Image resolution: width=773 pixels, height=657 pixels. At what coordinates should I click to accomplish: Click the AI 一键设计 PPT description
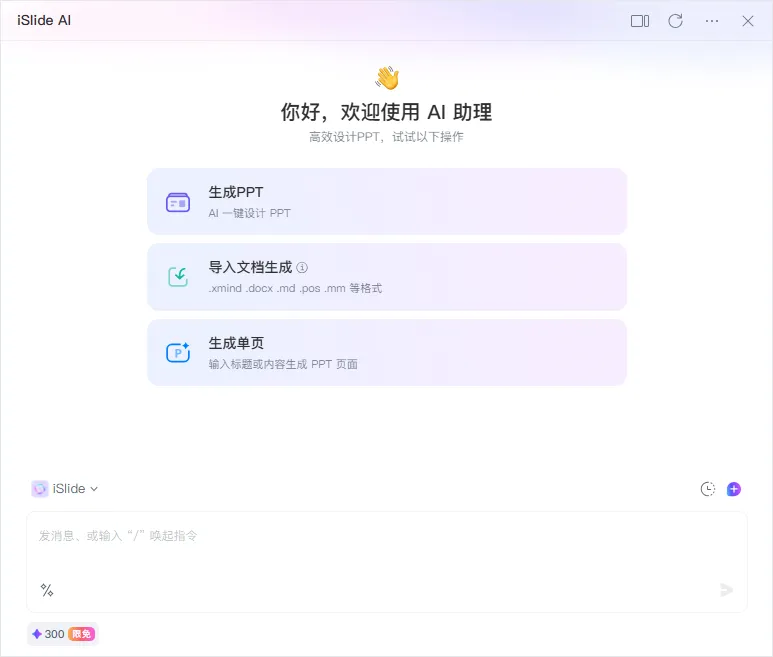(x=249, y=213)
